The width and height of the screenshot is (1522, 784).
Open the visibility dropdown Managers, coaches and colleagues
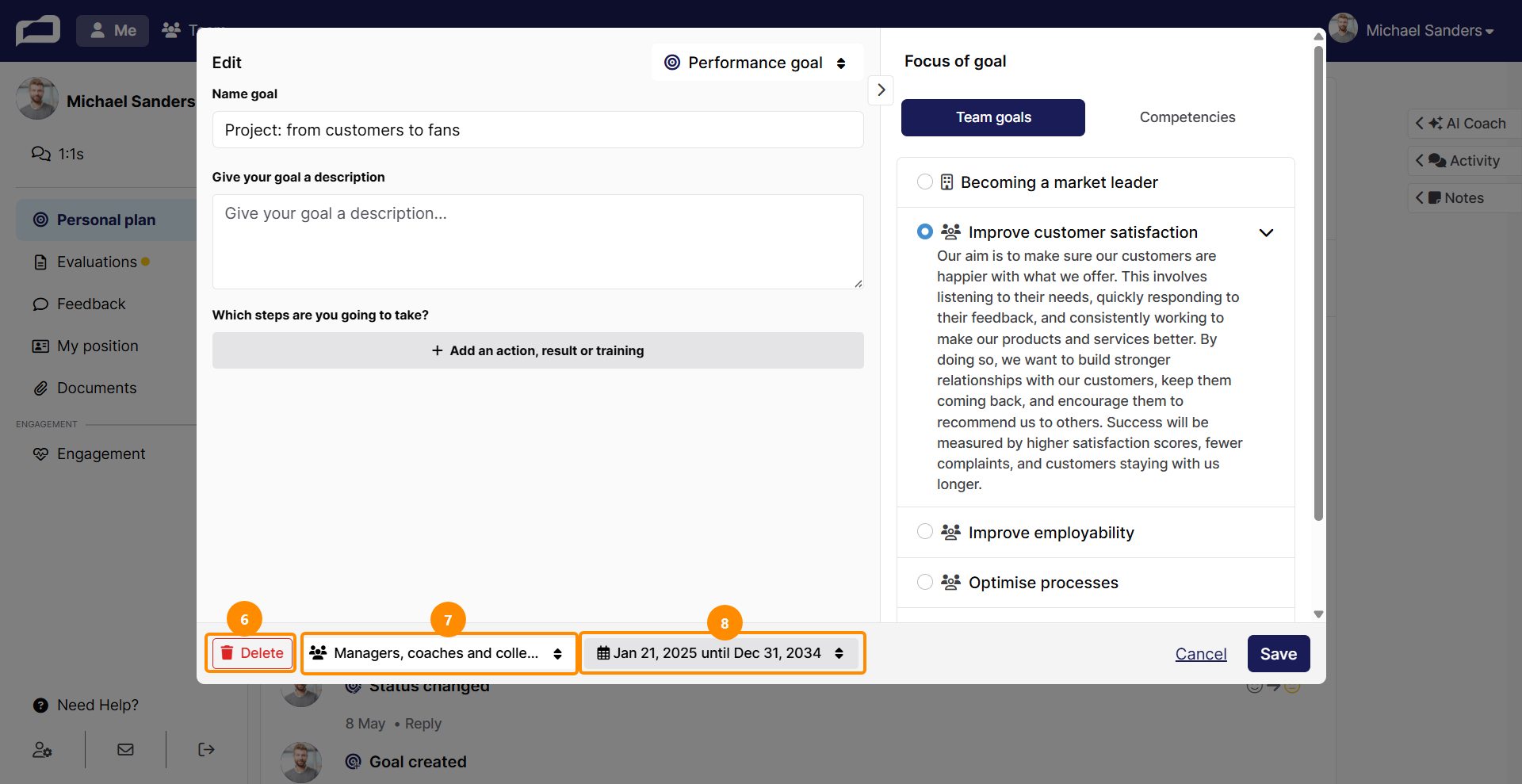[x=439, y=653]
